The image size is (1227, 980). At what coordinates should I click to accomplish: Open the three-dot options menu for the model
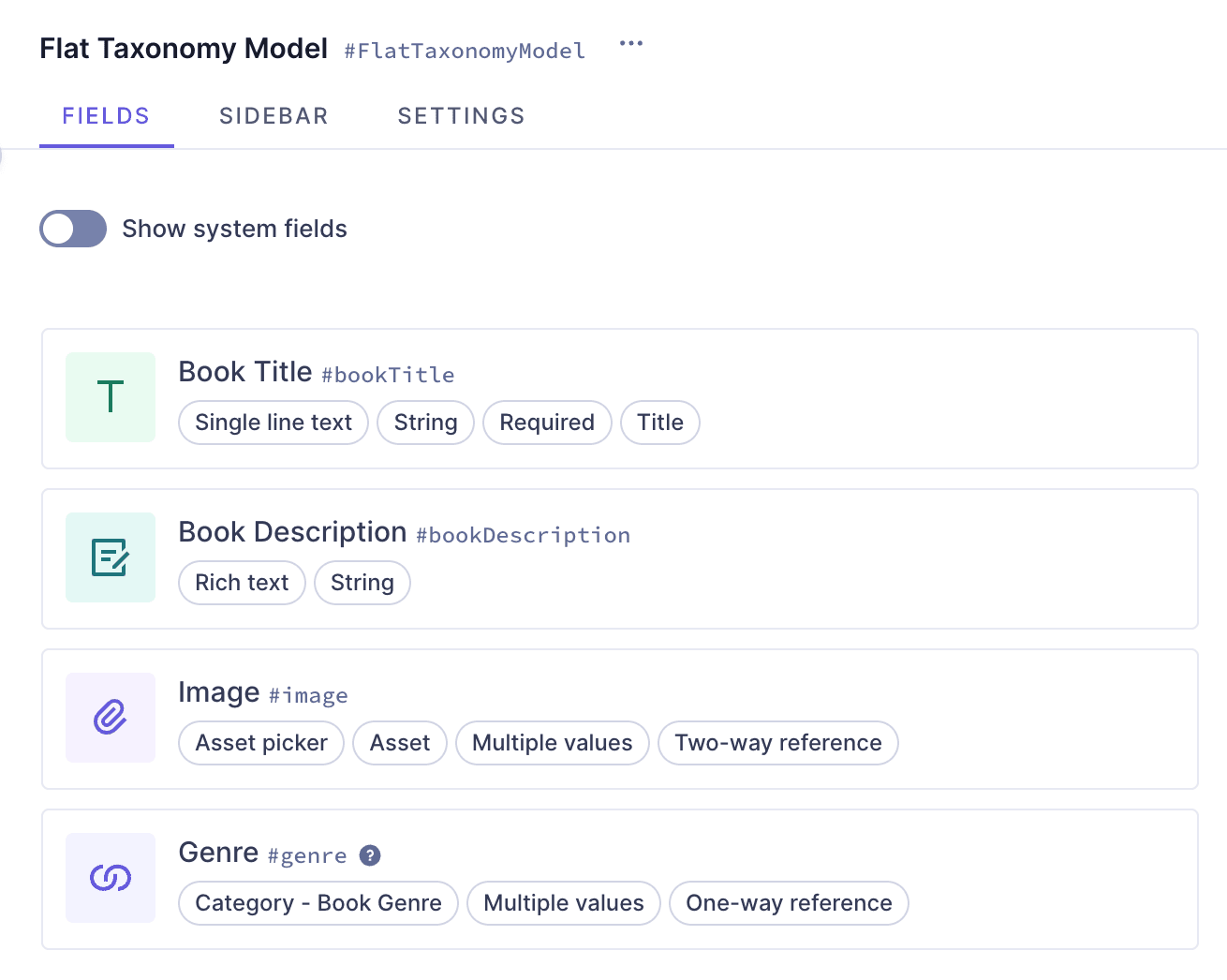pos(630,43)
